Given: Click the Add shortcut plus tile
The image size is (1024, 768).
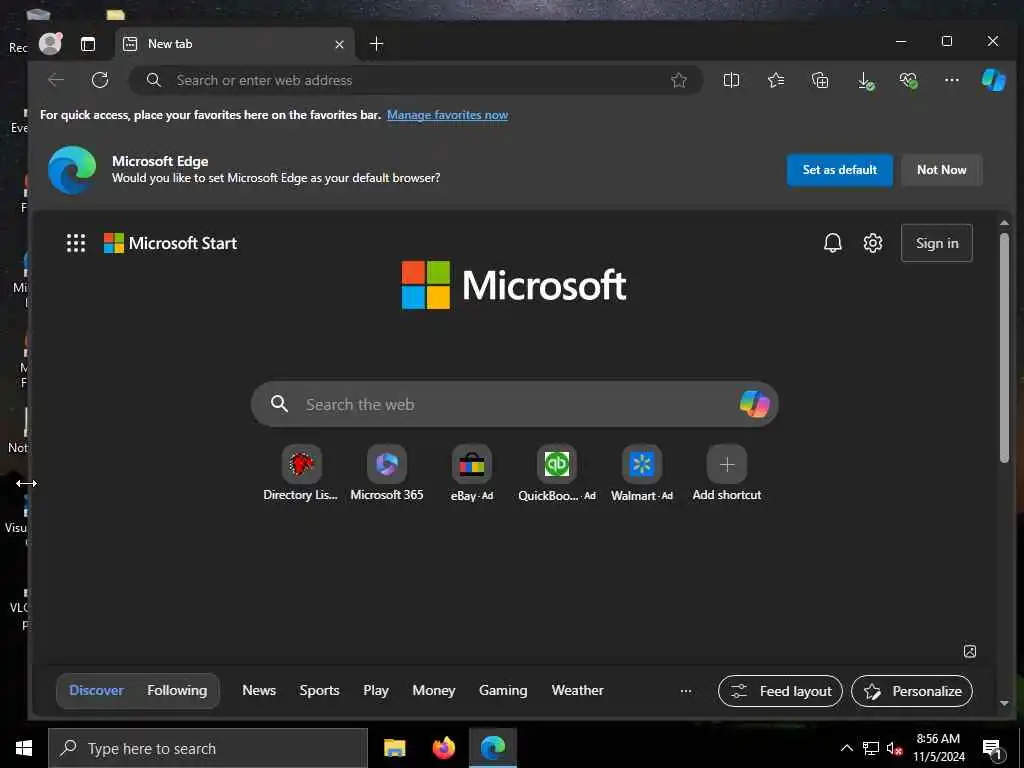Looking at the screenshot, I should [x=726, y=473].
